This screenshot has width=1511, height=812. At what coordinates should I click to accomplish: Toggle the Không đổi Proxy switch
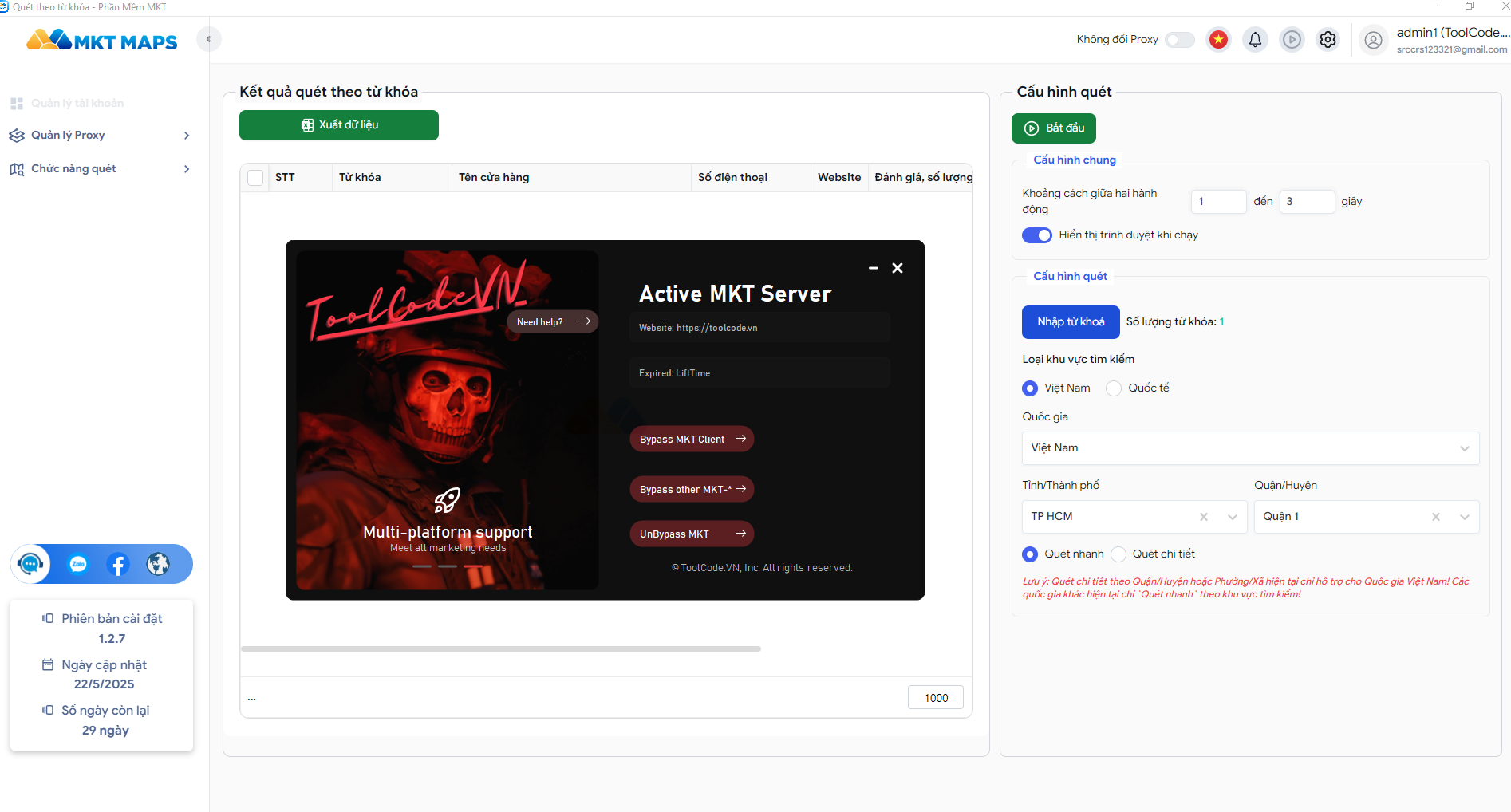coord(1180,40)
